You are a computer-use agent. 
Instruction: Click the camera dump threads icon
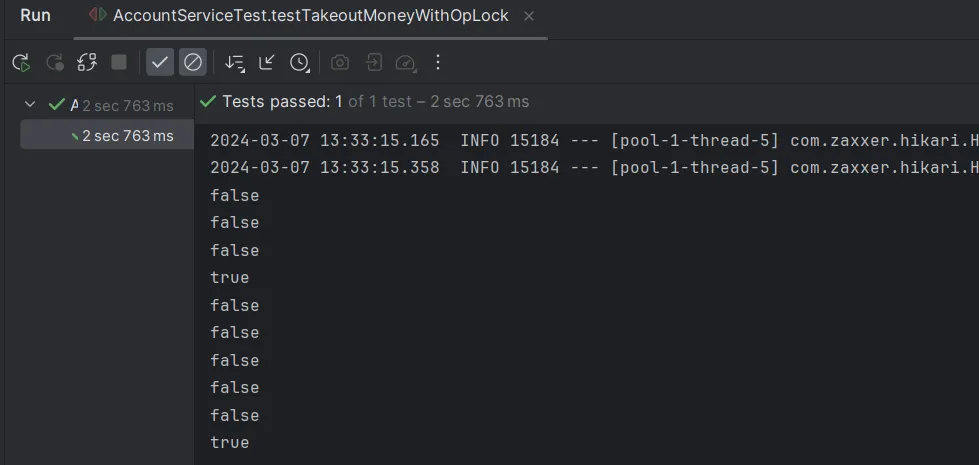340,62
